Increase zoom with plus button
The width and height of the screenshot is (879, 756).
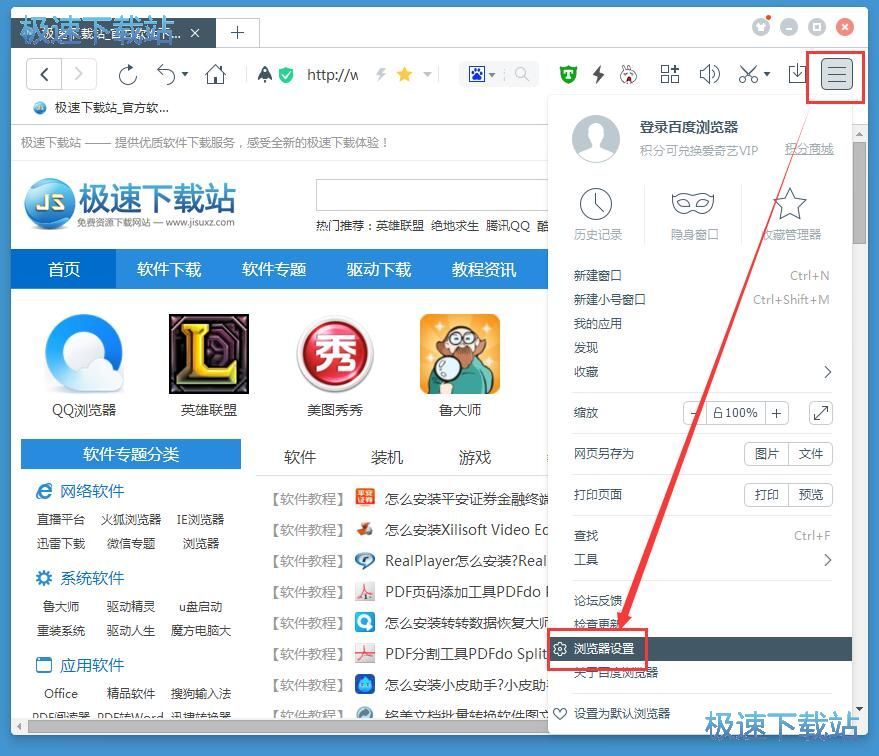[776, 413]
